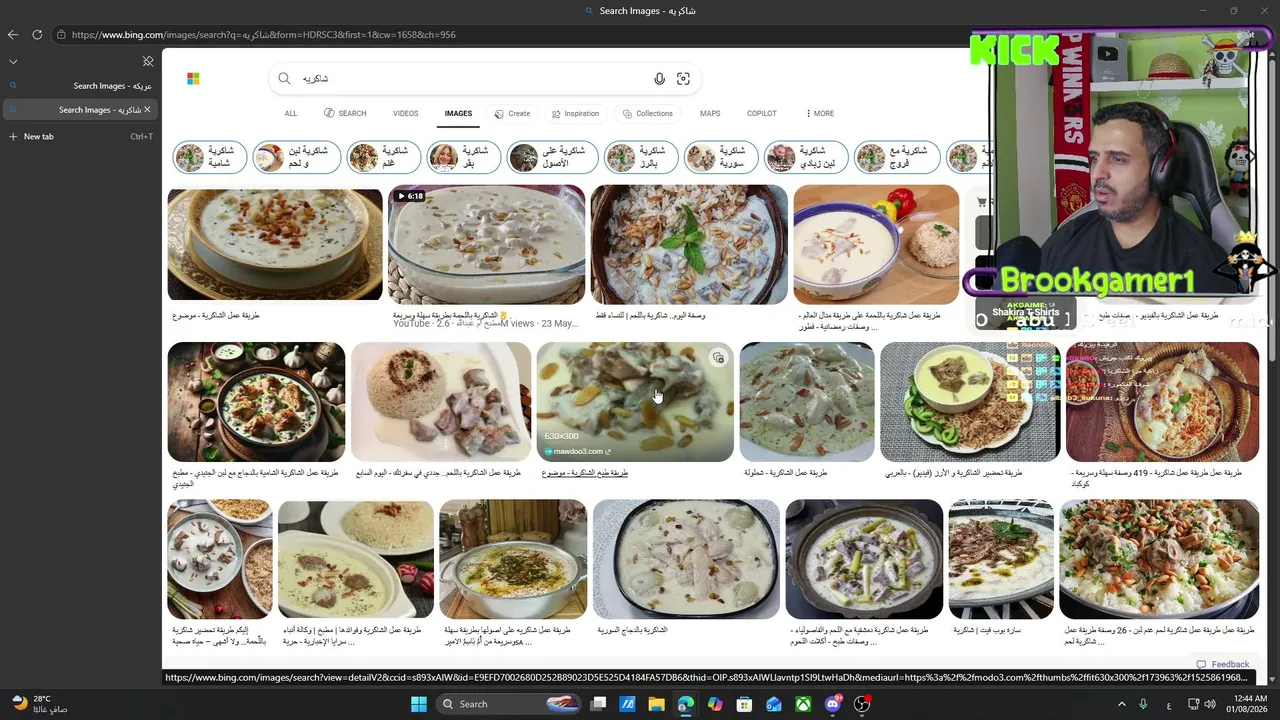Click the Create button
Viewport: 1280px width, 720px height.
512,113
